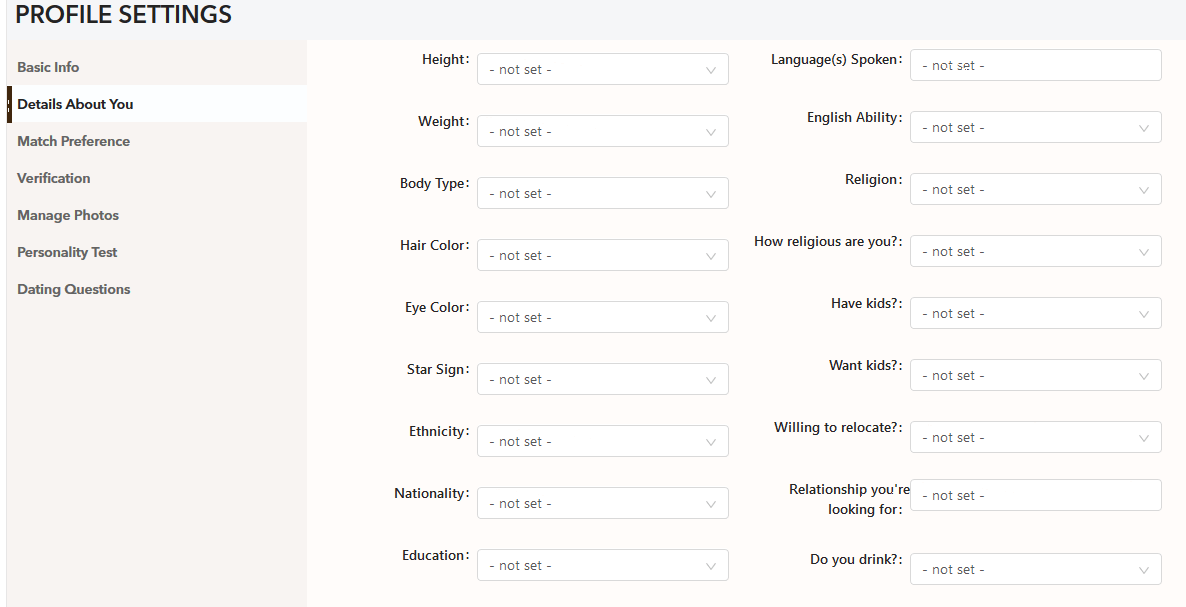Screen dimensions: 1186x607
Task: Open the Star Sign dropdown
Action: [602, 379]
